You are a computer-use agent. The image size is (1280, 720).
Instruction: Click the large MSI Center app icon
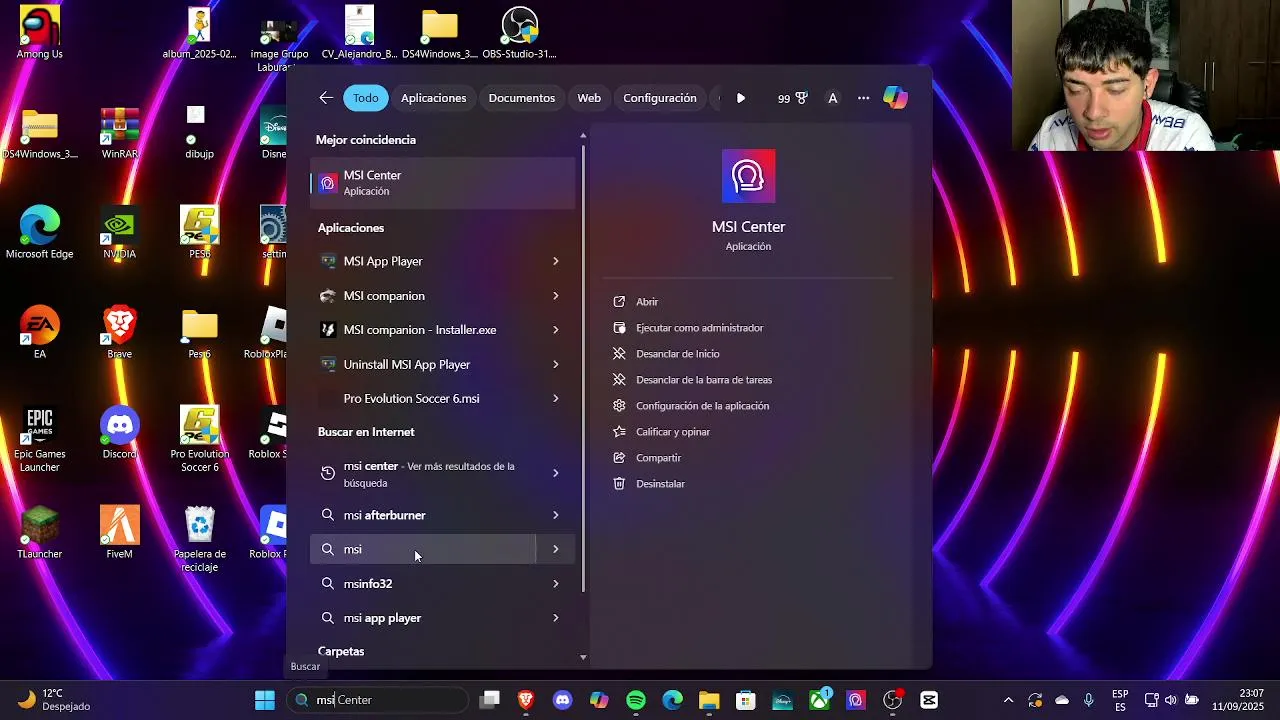point(748,176)
